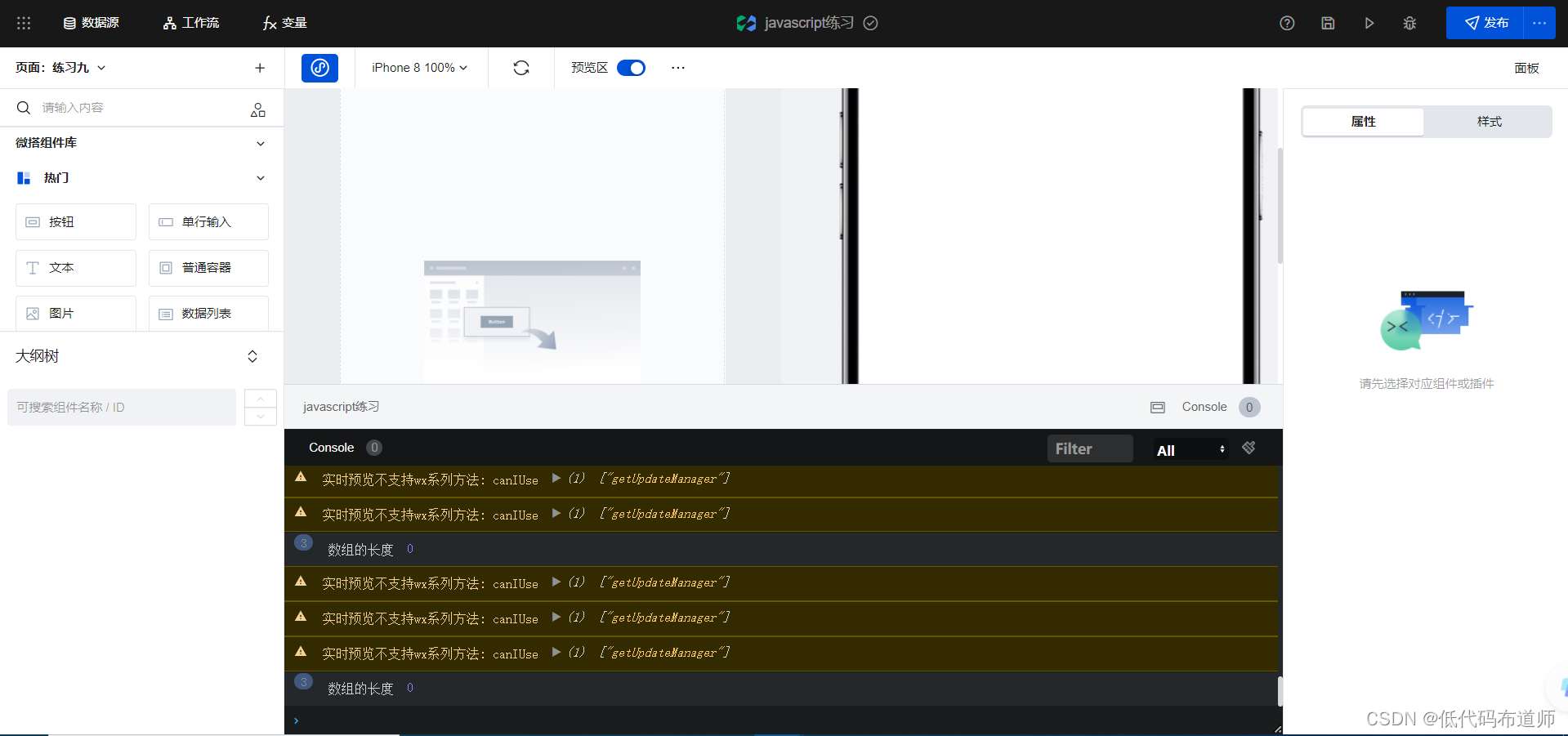Click the console input prompt arrow
The image size is (1568, 736).
tap(296, 720)
